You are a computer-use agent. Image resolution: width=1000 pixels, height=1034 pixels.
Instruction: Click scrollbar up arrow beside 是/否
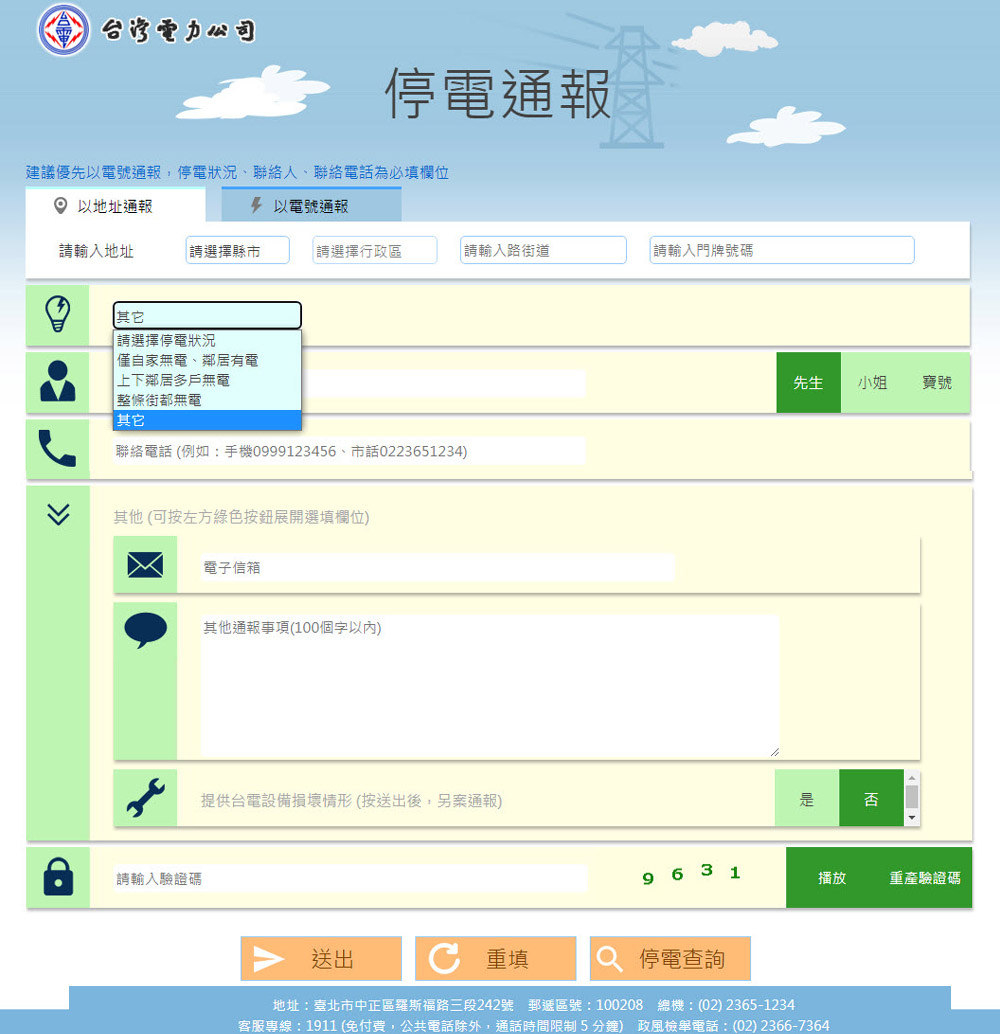pyautogui.click(x=912, y=778)
